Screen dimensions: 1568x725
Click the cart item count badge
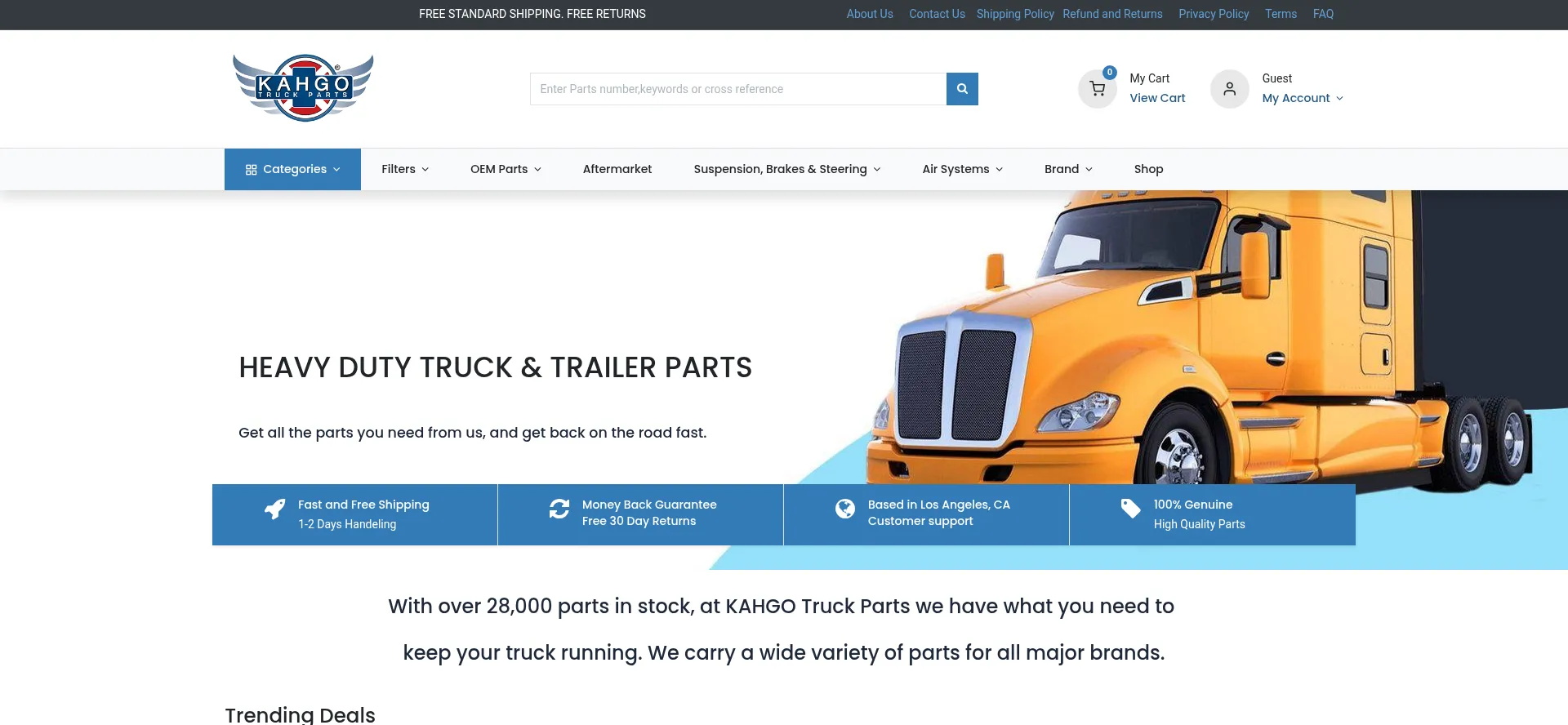(x=1110, y=73)
